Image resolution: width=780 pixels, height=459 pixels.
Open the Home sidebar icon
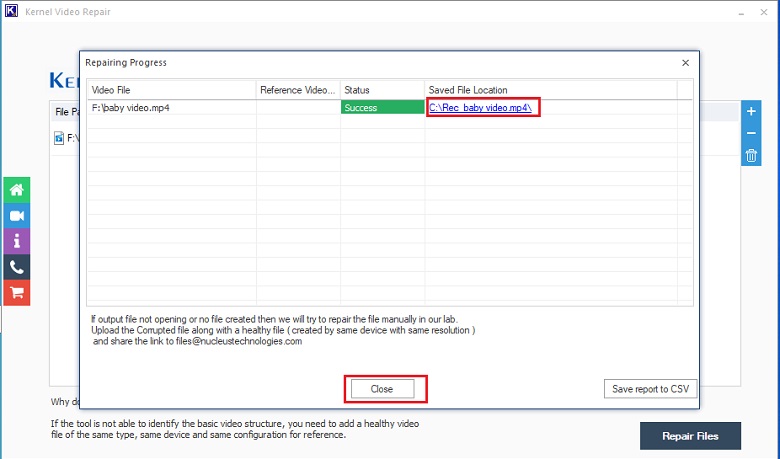(16, 190)
